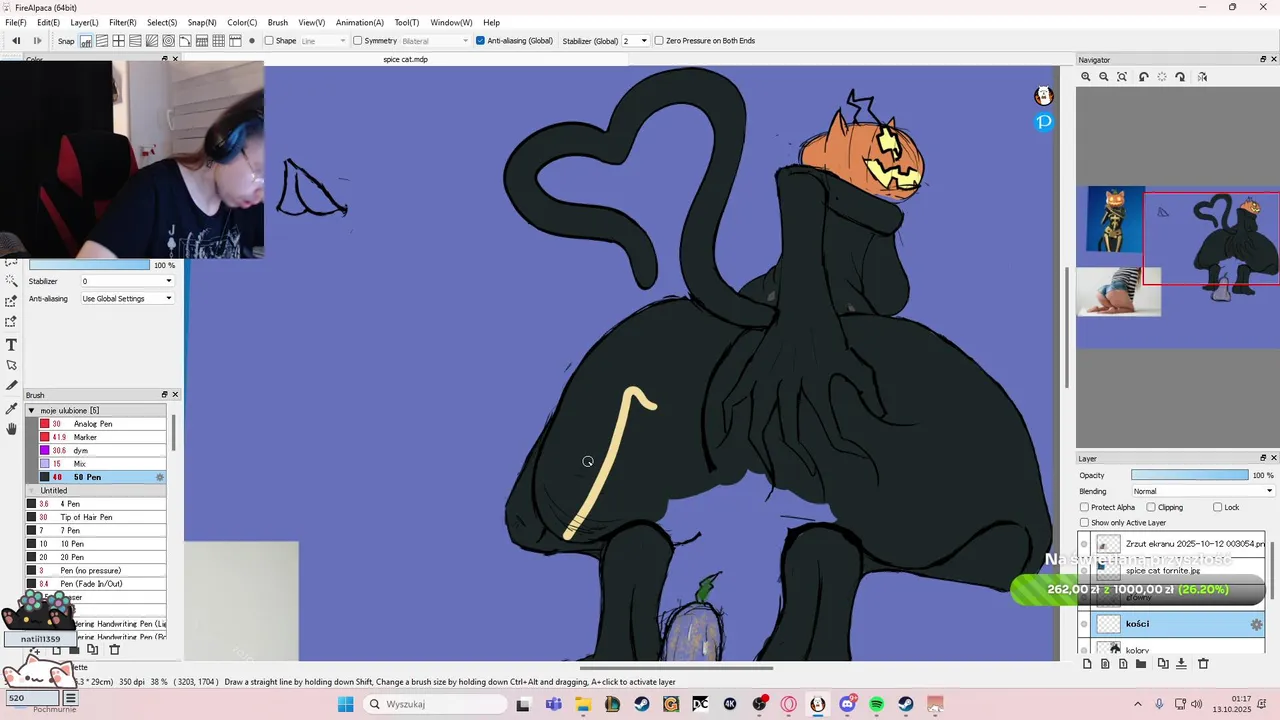Select the Hand tool
The image size is (1280, 720).
[11, 429]
